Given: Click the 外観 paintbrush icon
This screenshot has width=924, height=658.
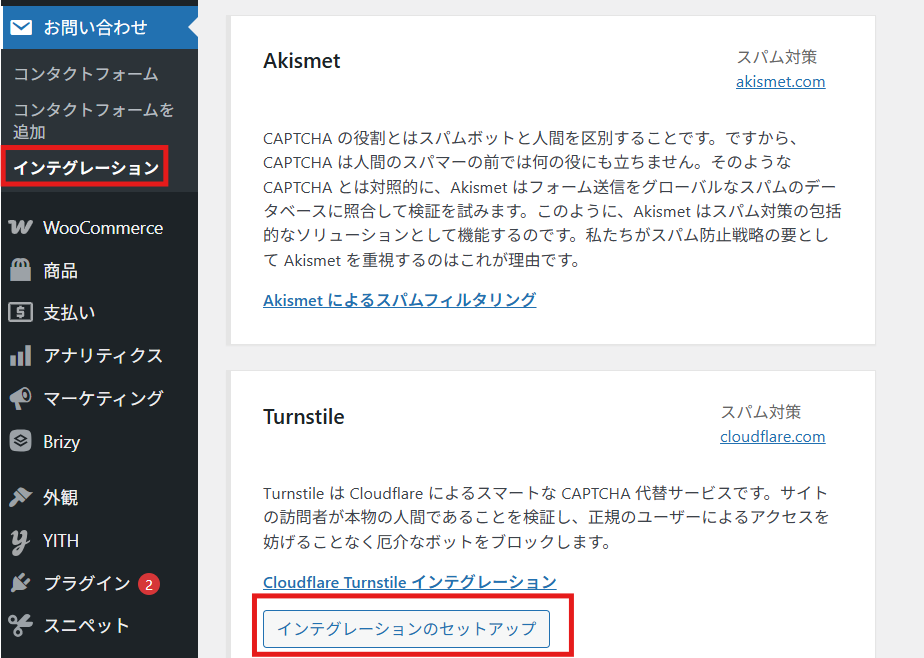Looking at the screenshot, I should pos(20,498).
